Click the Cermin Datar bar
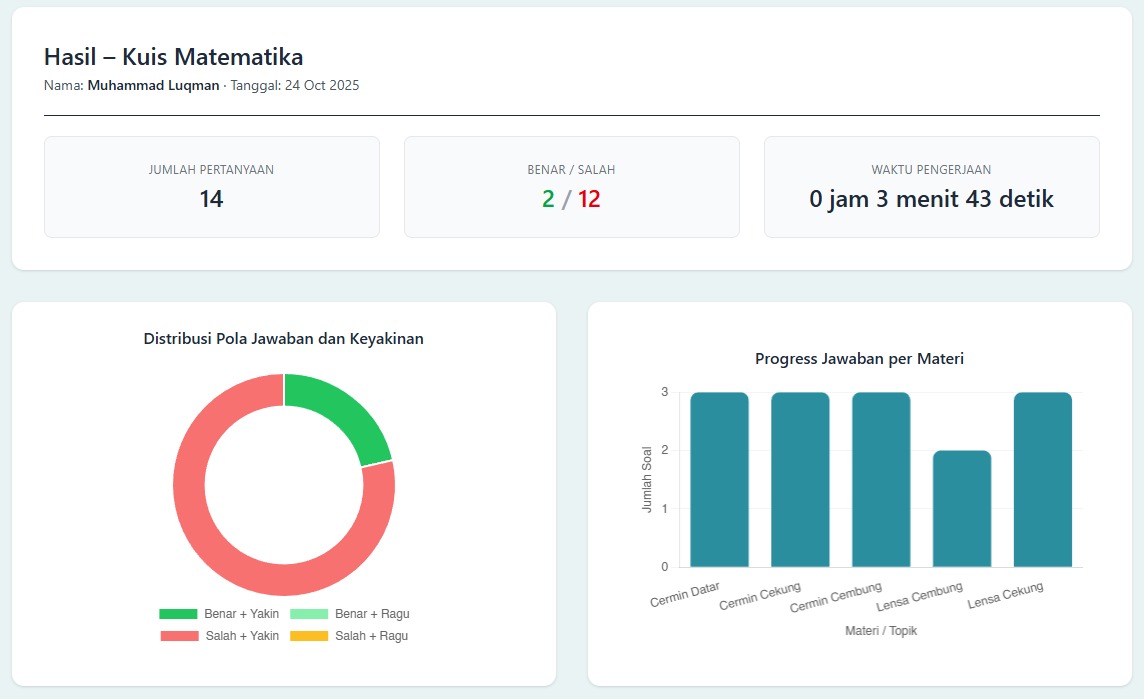Image resolution: width=1144 pixels, height=699 pixels. pyautogui.click(x=719, y=480)
